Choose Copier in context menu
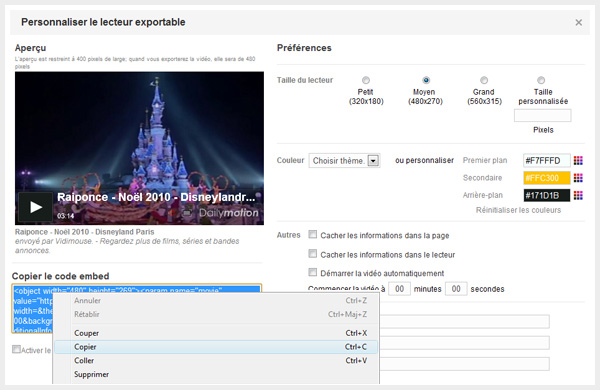The image size is (600, 390). tap(216, 347)
